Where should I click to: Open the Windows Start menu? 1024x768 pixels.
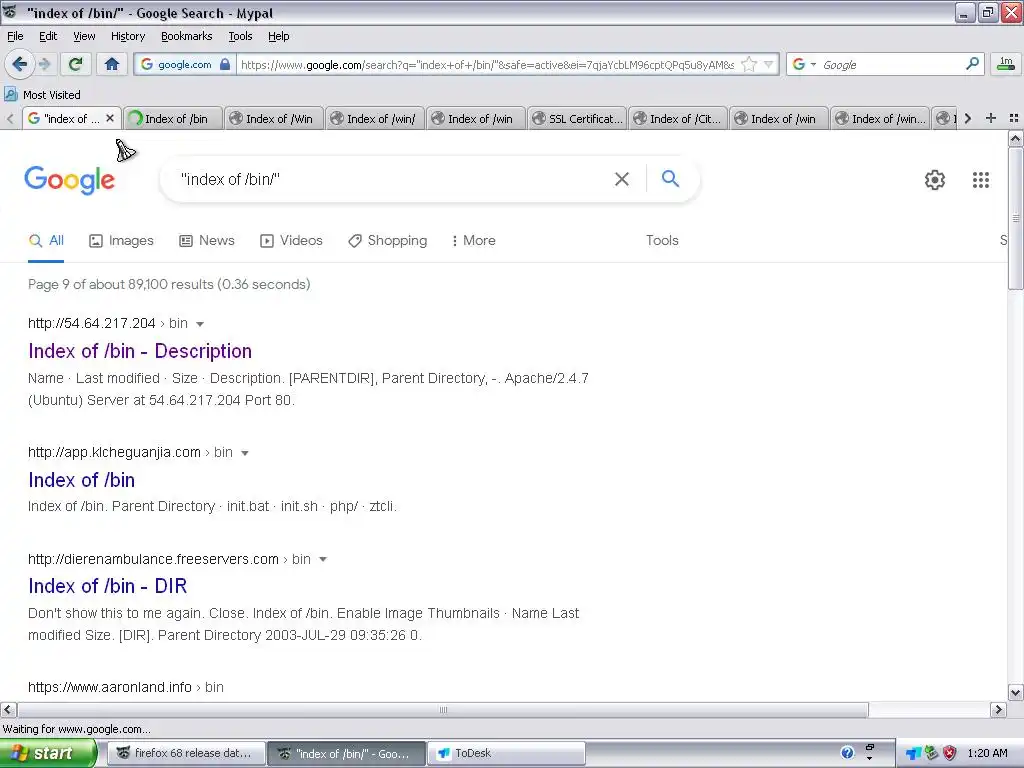tap(48, 753)
